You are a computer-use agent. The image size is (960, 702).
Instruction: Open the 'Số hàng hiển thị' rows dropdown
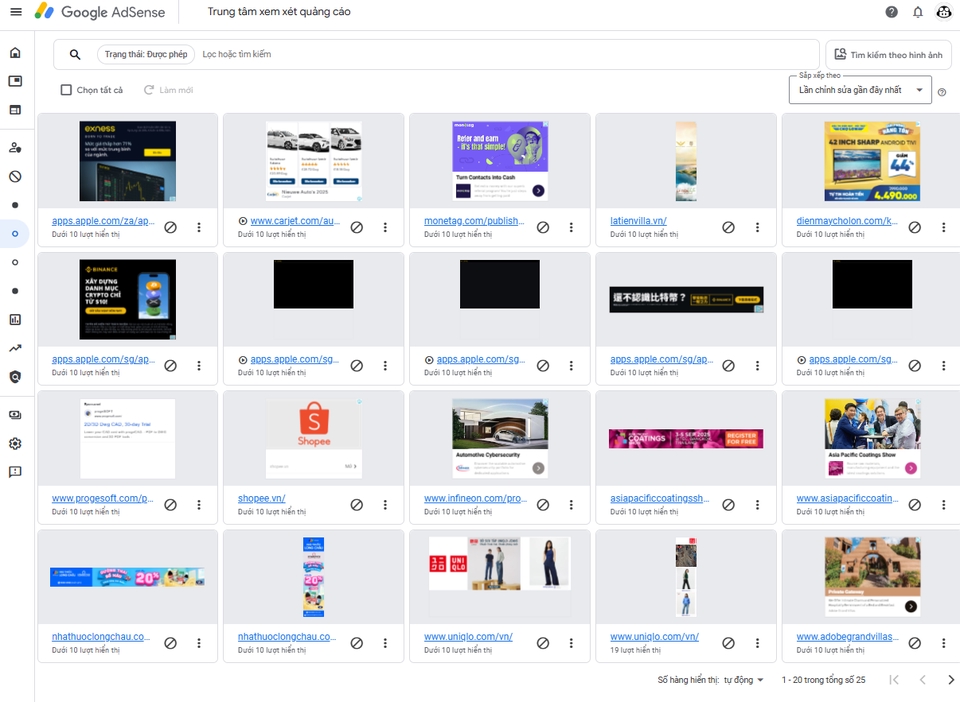pos(743,680)
